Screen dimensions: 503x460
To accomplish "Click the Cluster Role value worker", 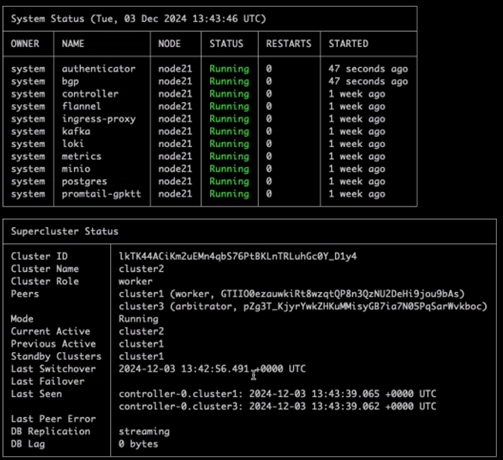I will [135, 281].
